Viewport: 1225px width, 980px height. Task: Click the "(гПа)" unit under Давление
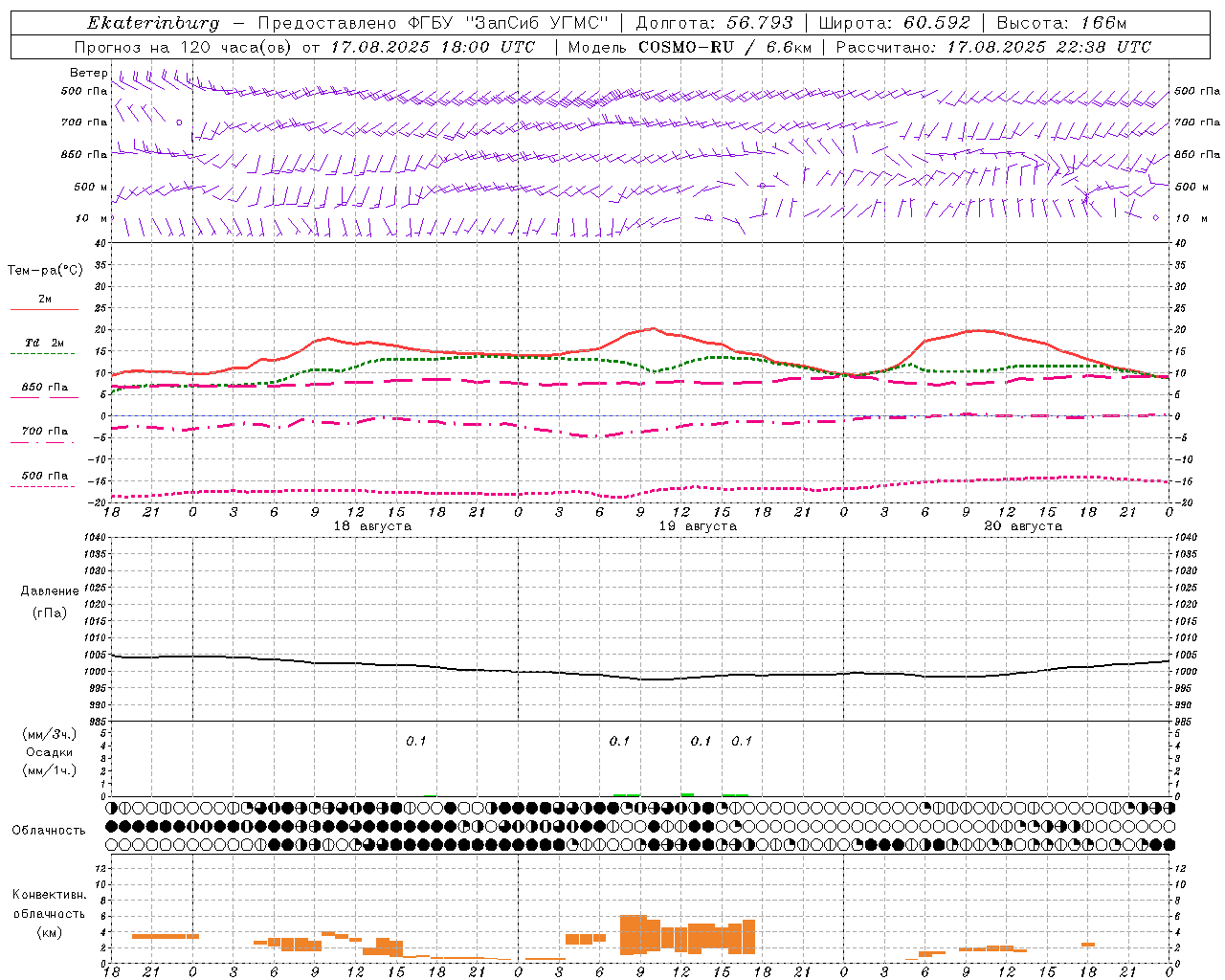point(50,613)
